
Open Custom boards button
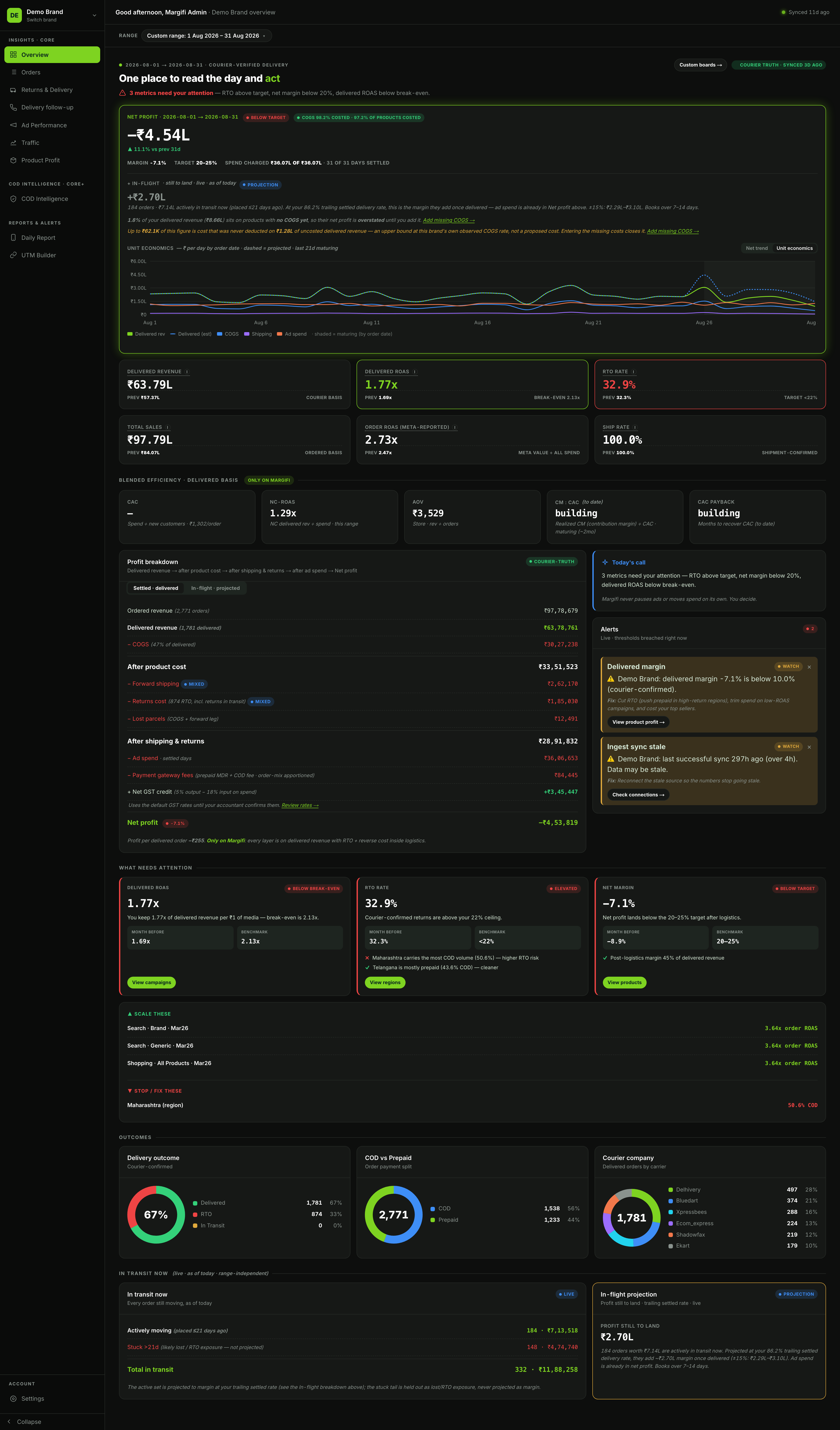(700, 65)
